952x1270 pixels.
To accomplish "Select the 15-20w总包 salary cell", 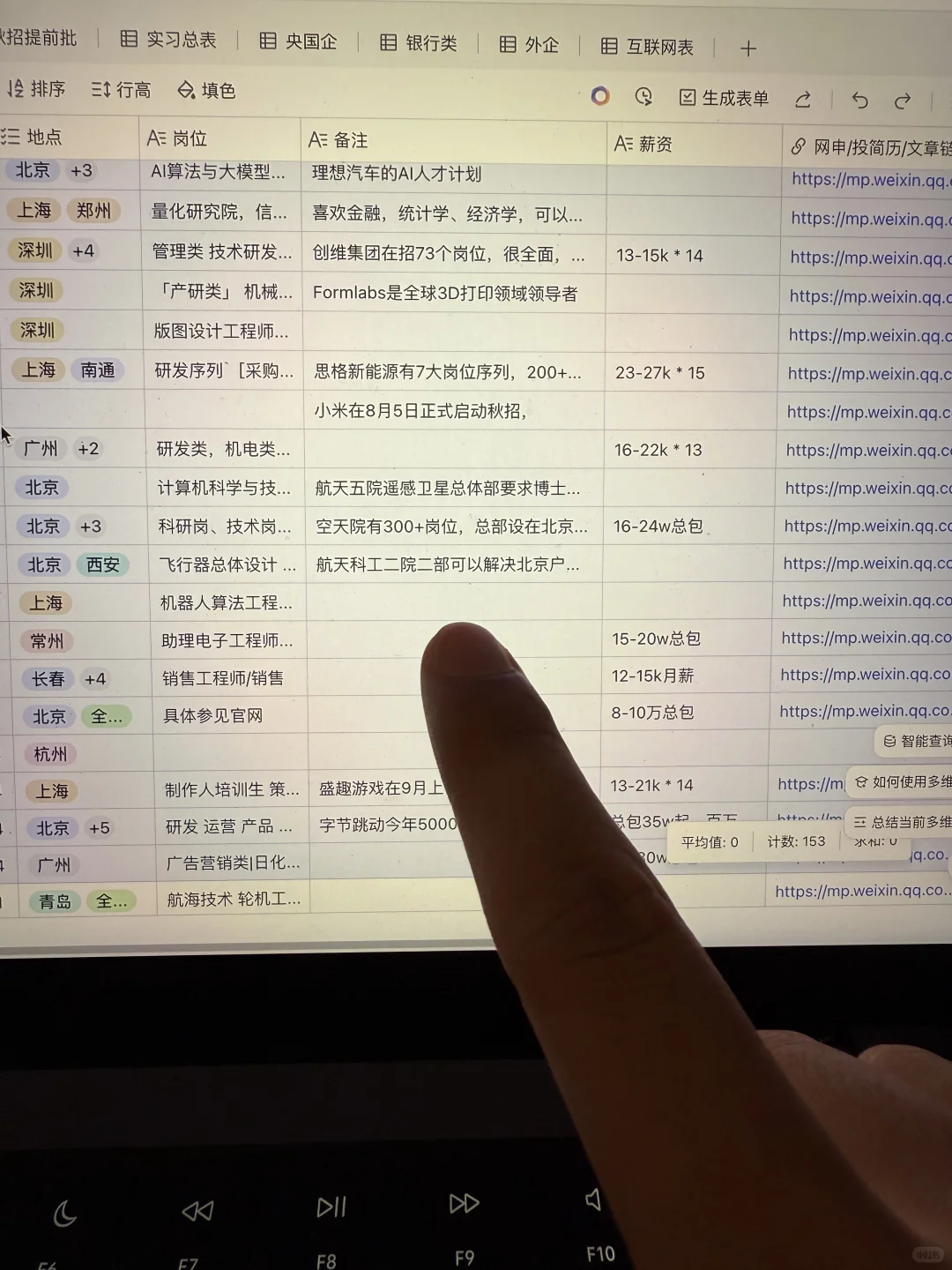I will coord(687,638).
